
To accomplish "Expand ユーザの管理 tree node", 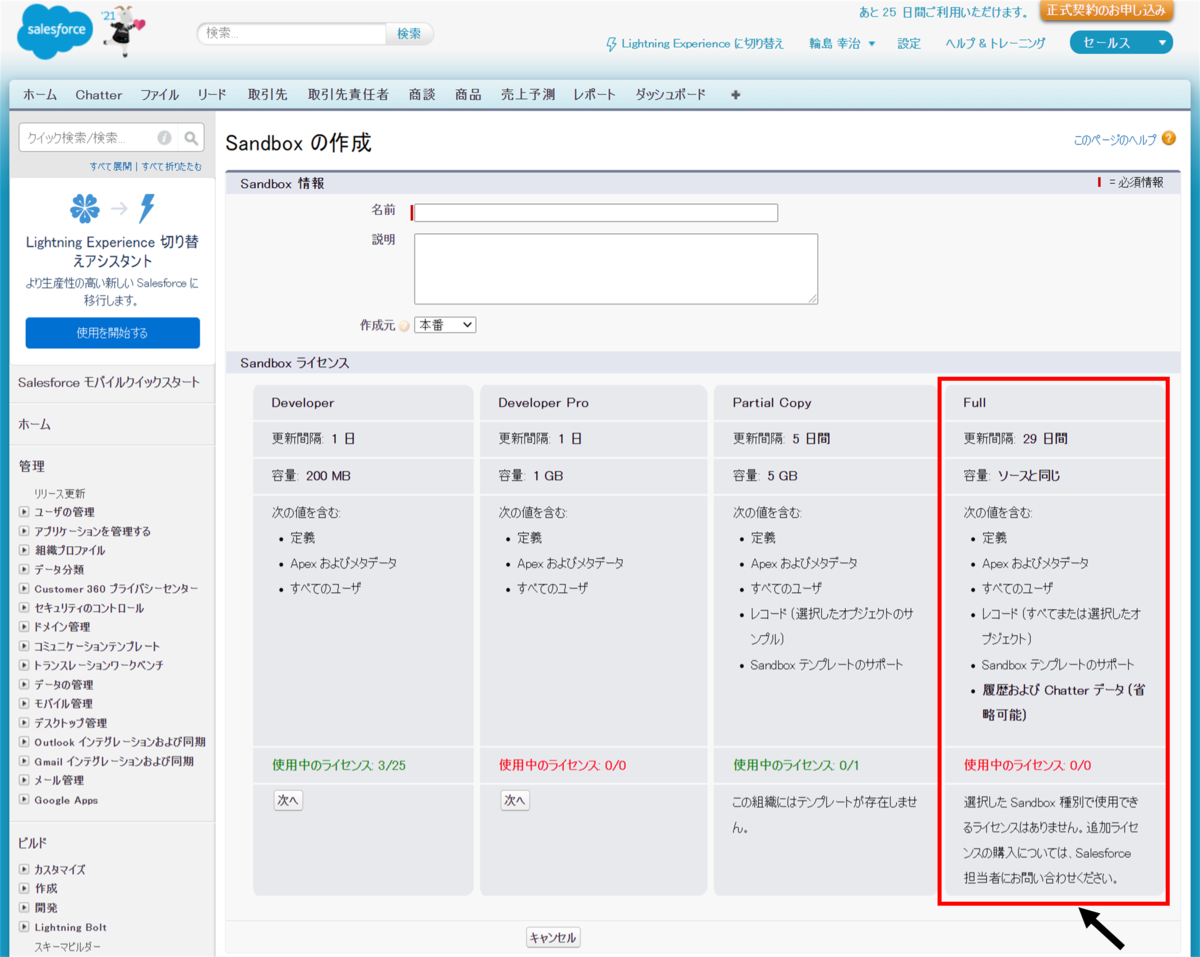I will [24, 512].
